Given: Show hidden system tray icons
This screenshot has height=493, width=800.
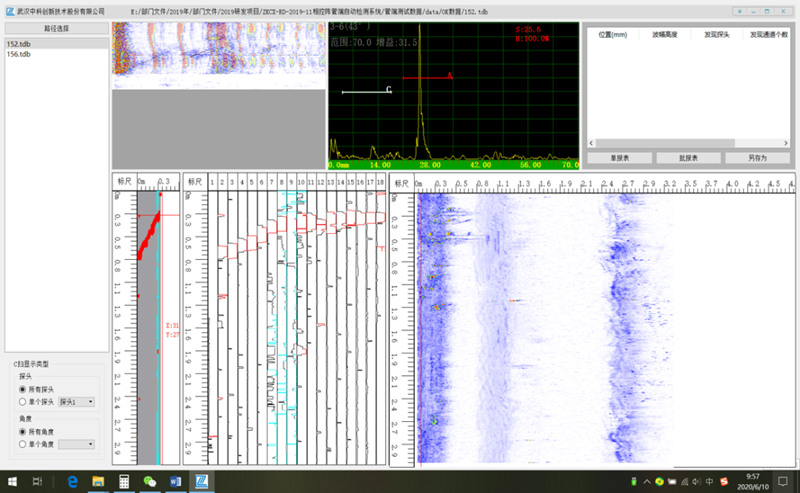Looking at the screenshot, I should pos(647,482).
